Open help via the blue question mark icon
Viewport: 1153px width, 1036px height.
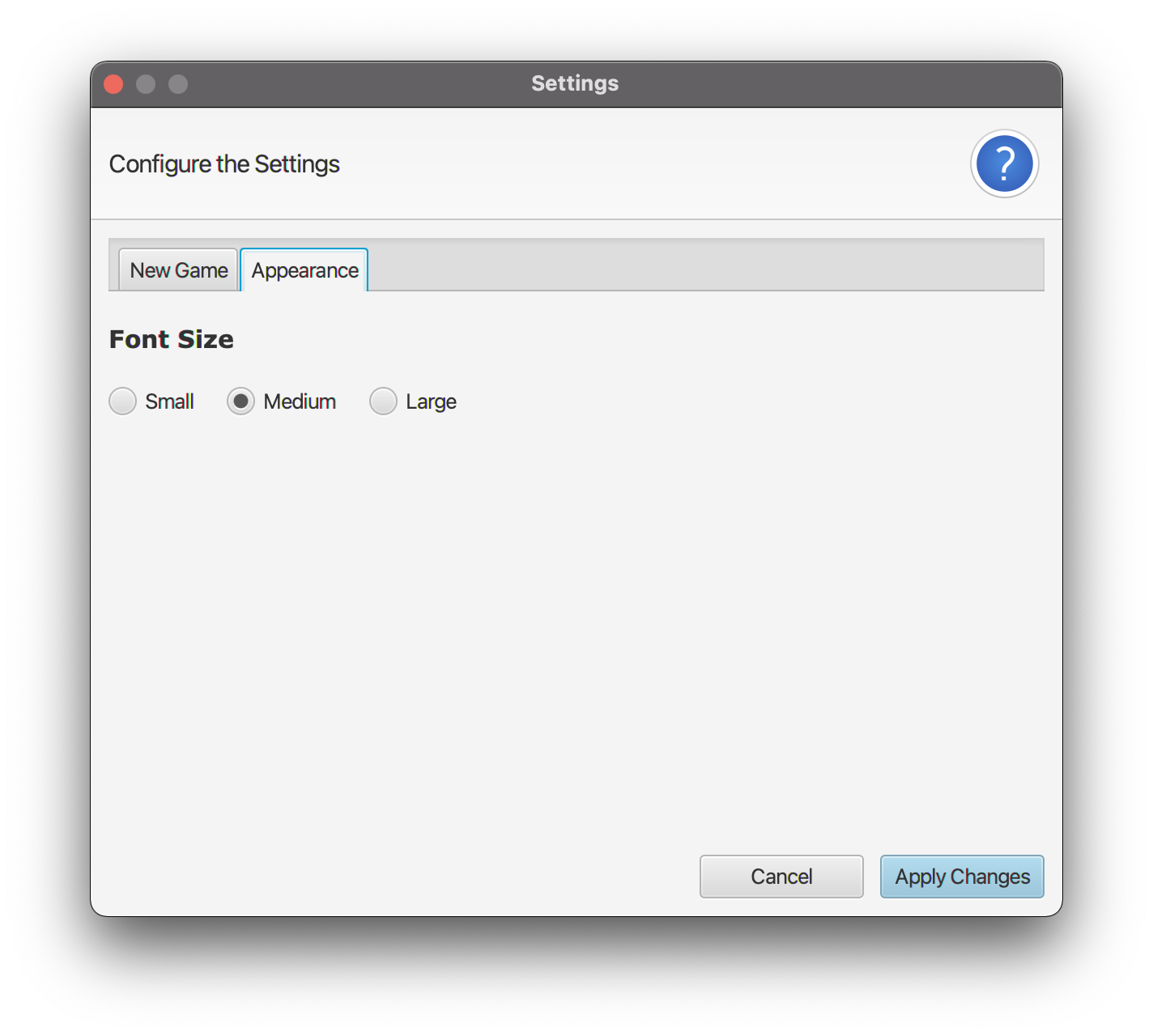[1004, 163]
